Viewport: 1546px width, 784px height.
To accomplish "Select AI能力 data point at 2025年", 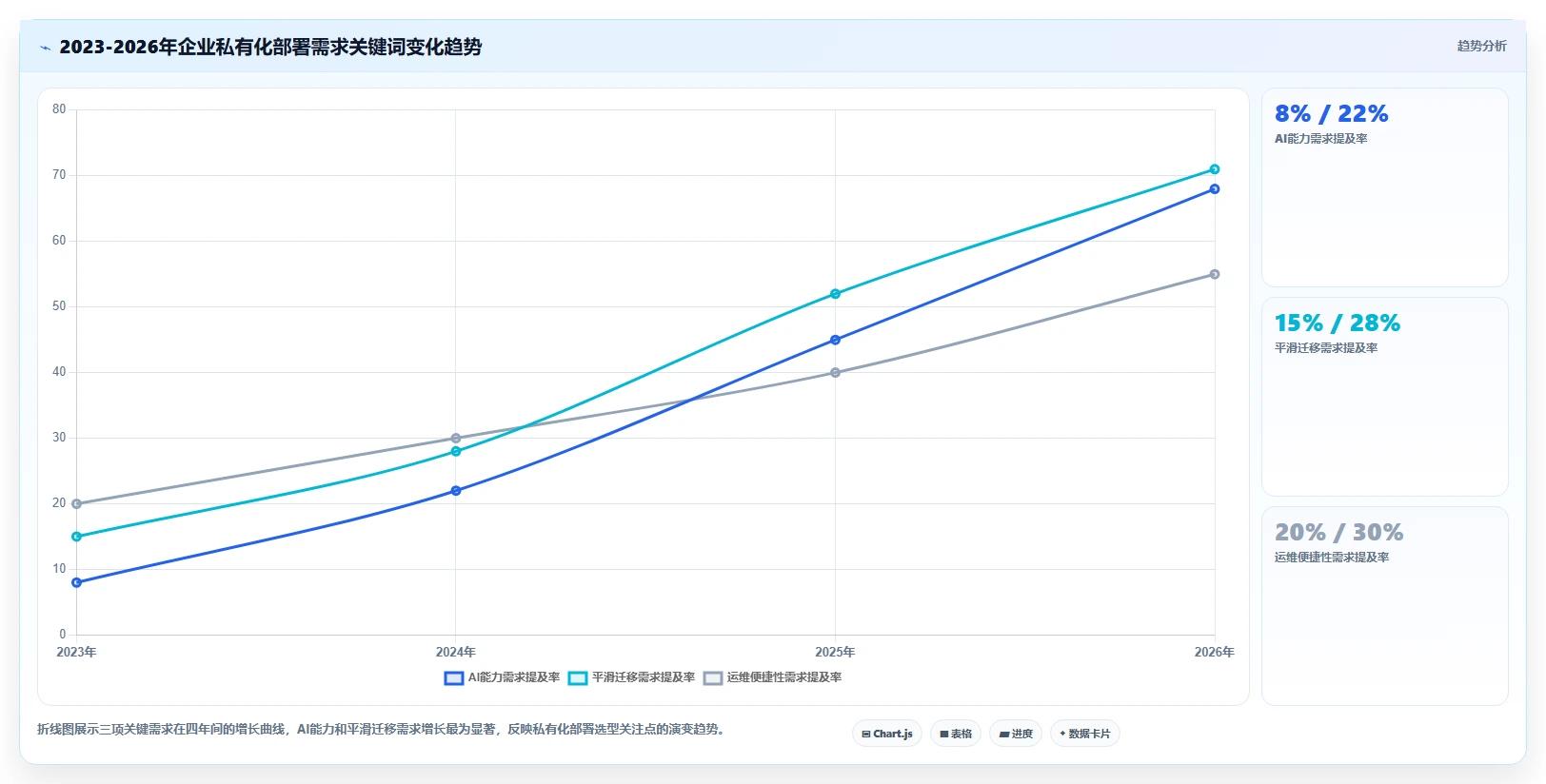I will tap(835, 340).
